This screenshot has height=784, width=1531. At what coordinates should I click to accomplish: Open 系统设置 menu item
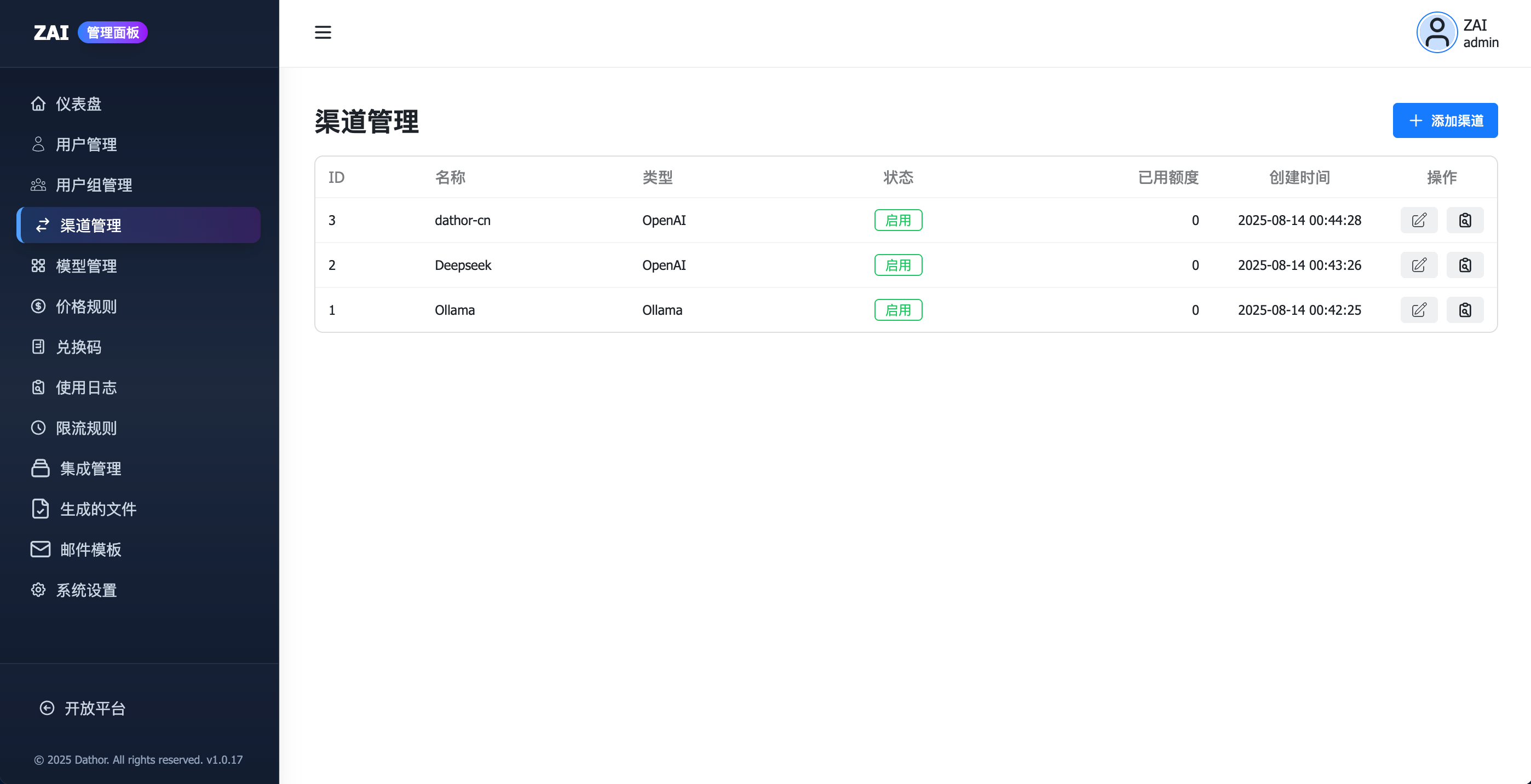[86, 590]
